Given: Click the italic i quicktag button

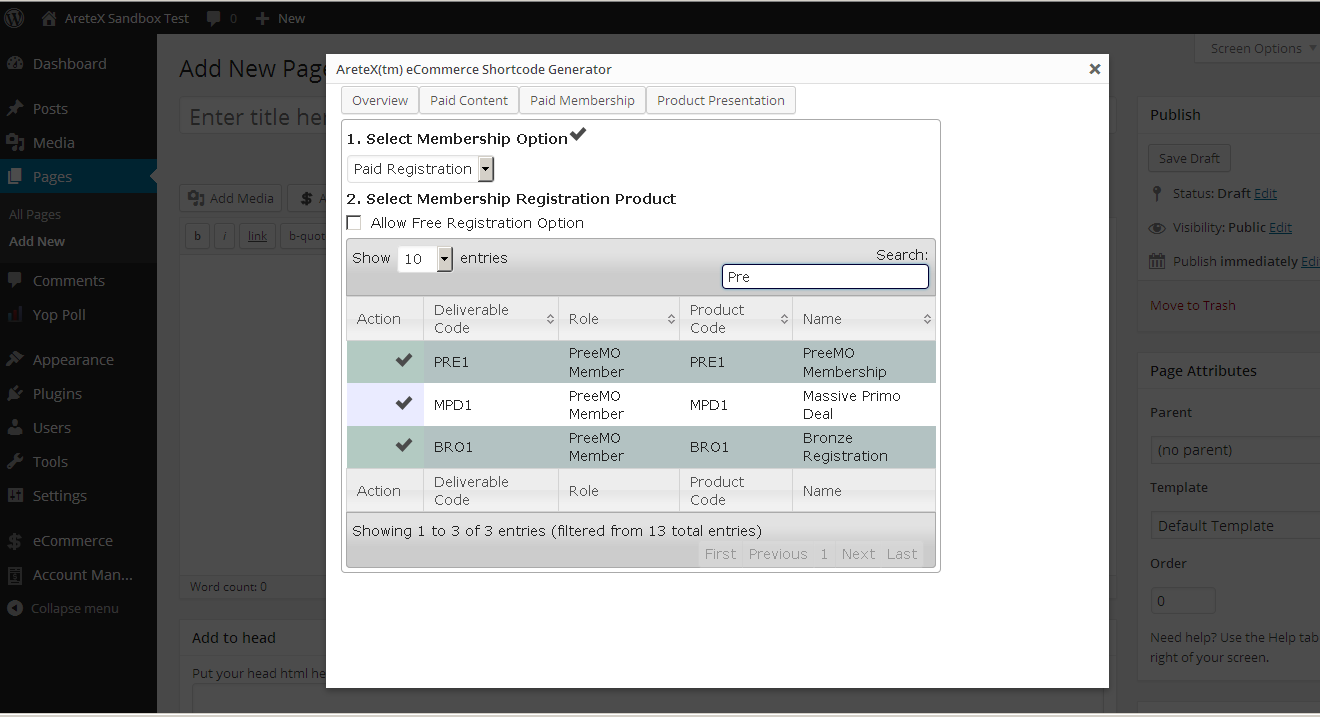Looking at the screenshot, I should [x=225, y=236].
